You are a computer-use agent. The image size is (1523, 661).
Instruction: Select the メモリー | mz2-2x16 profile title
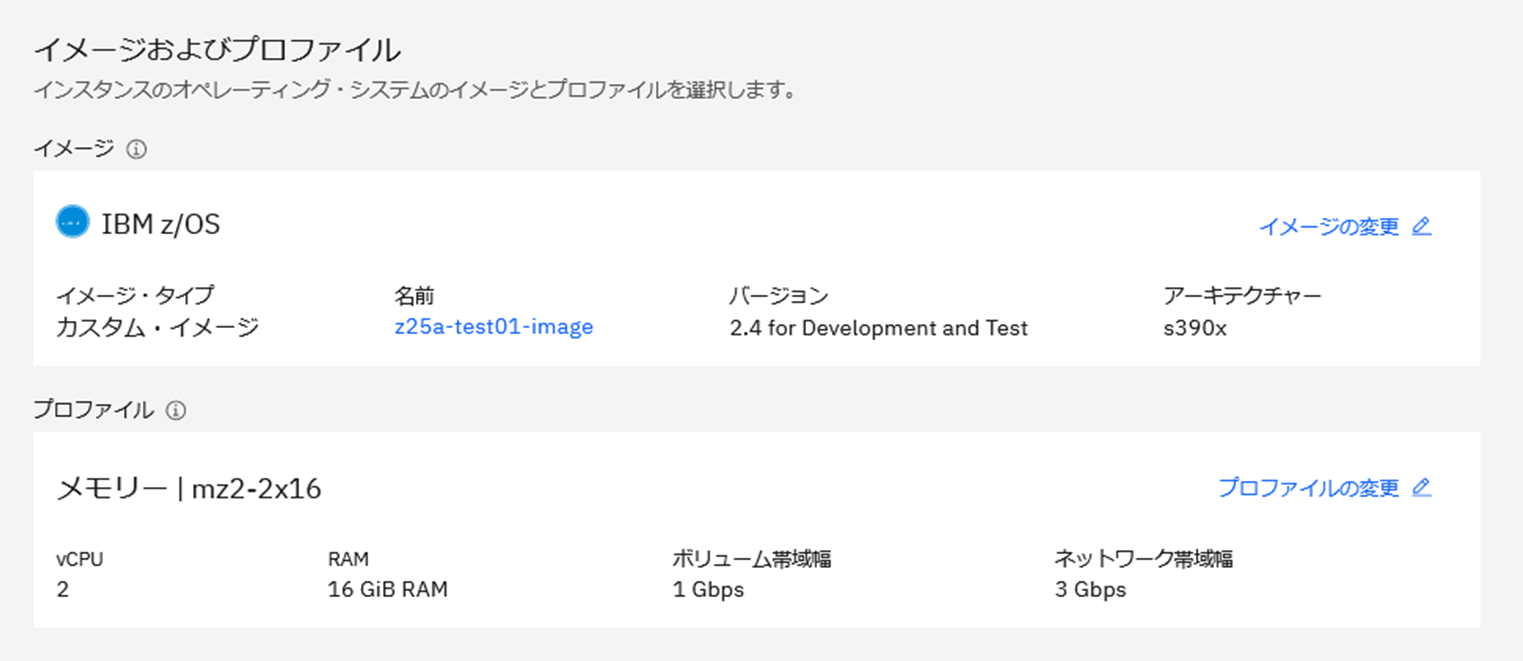click(x=189, y=489)
